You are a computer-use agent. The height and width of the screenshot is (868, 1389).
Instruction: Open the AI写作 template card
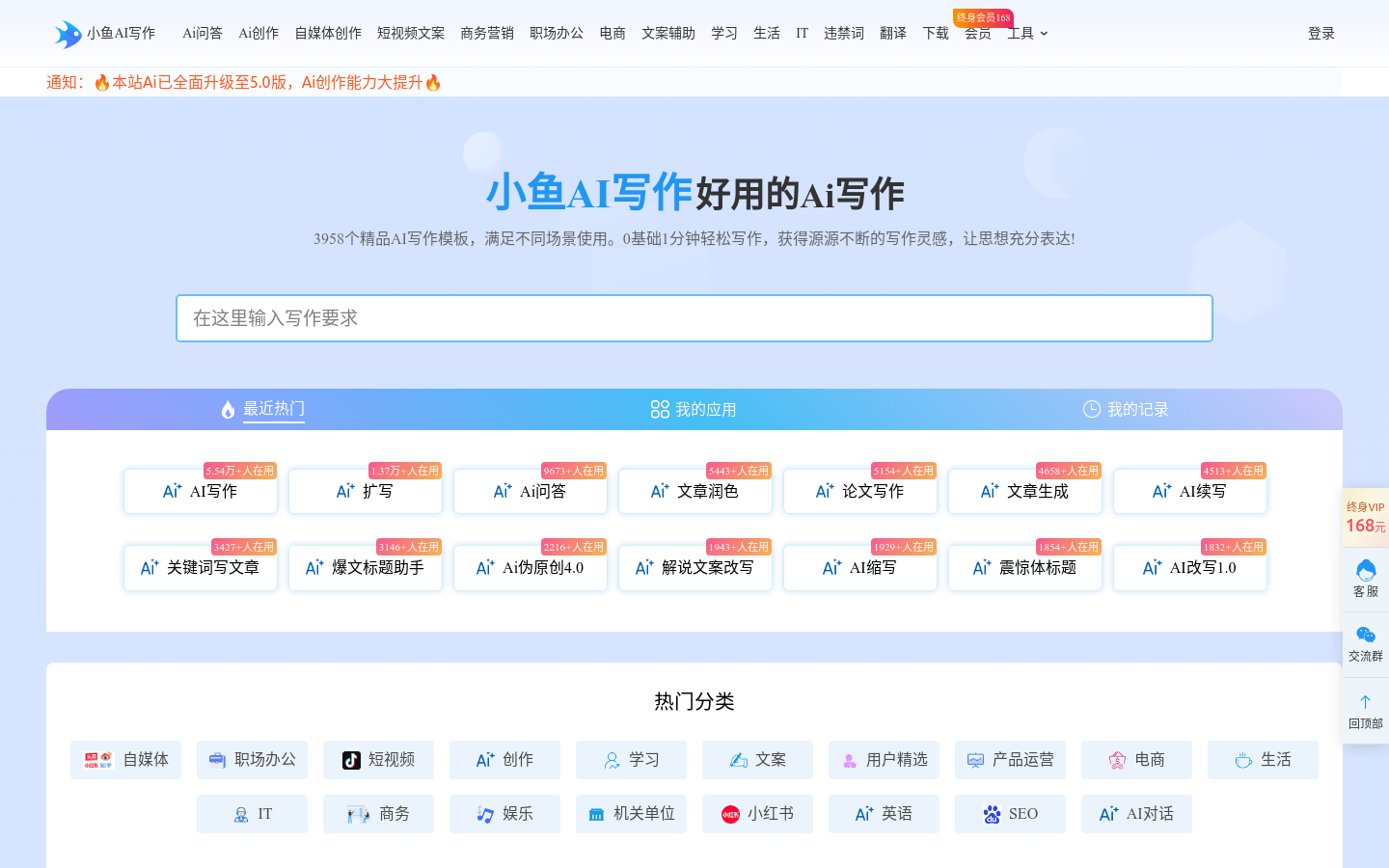[201, 492]
